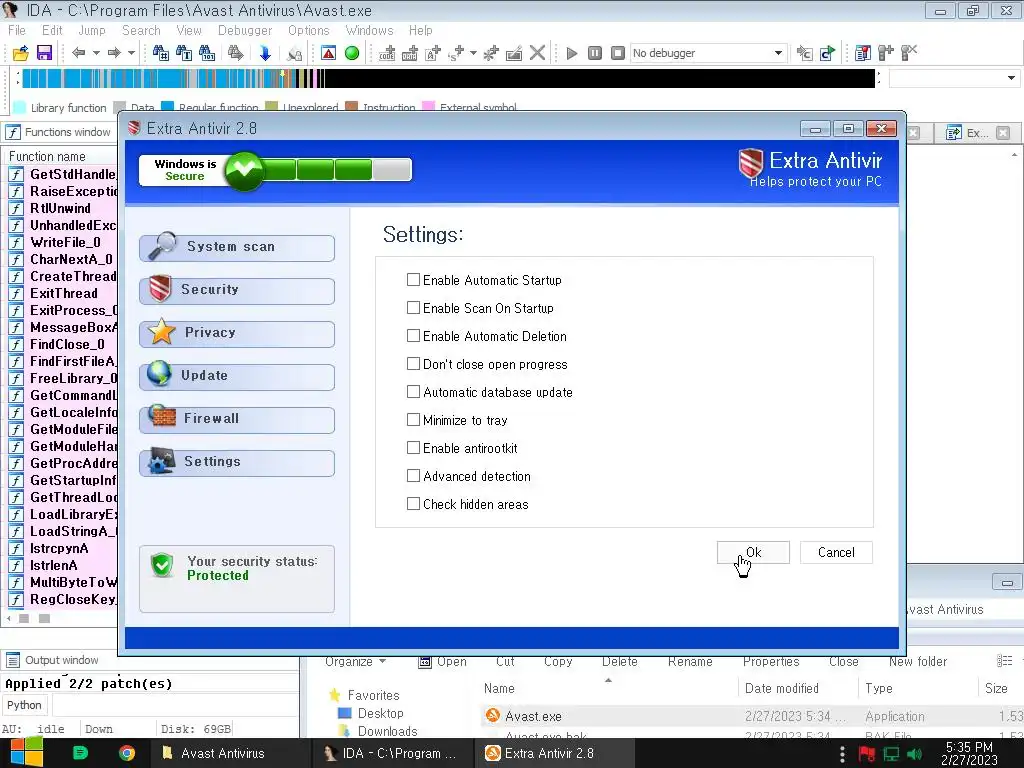Click the green check Windows is Secure icon
Screen dimensions: 1024x768
point(244,170)
